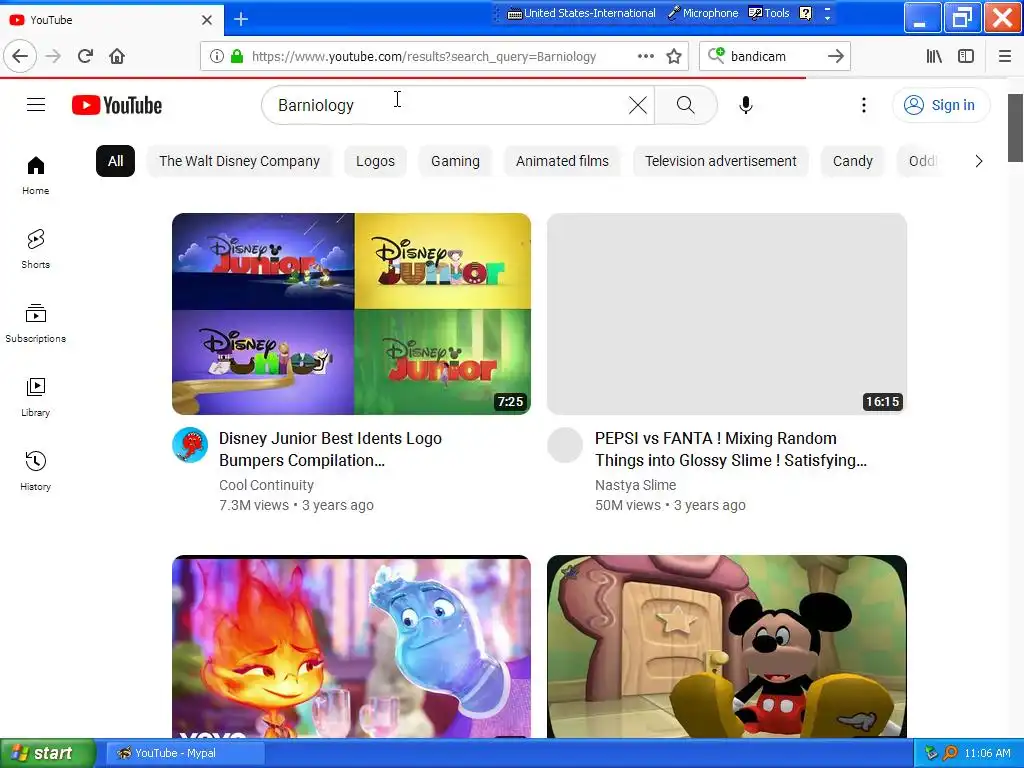Go back with the browser Back arrow
The image size is (1024, 768).
click(x=20, y=56)
